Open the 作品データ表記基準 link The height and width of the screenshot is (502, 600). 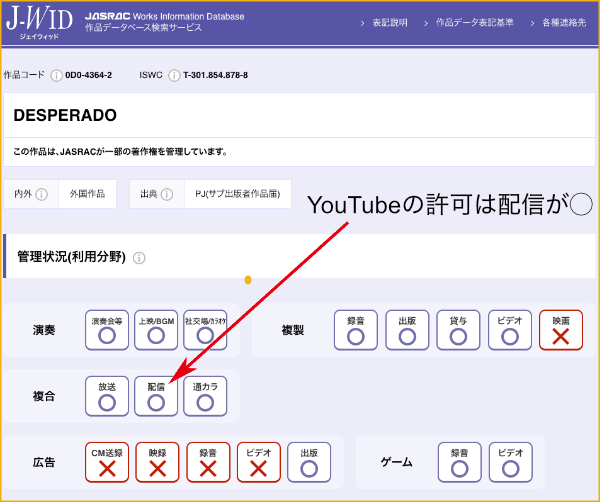click(474, 23)
